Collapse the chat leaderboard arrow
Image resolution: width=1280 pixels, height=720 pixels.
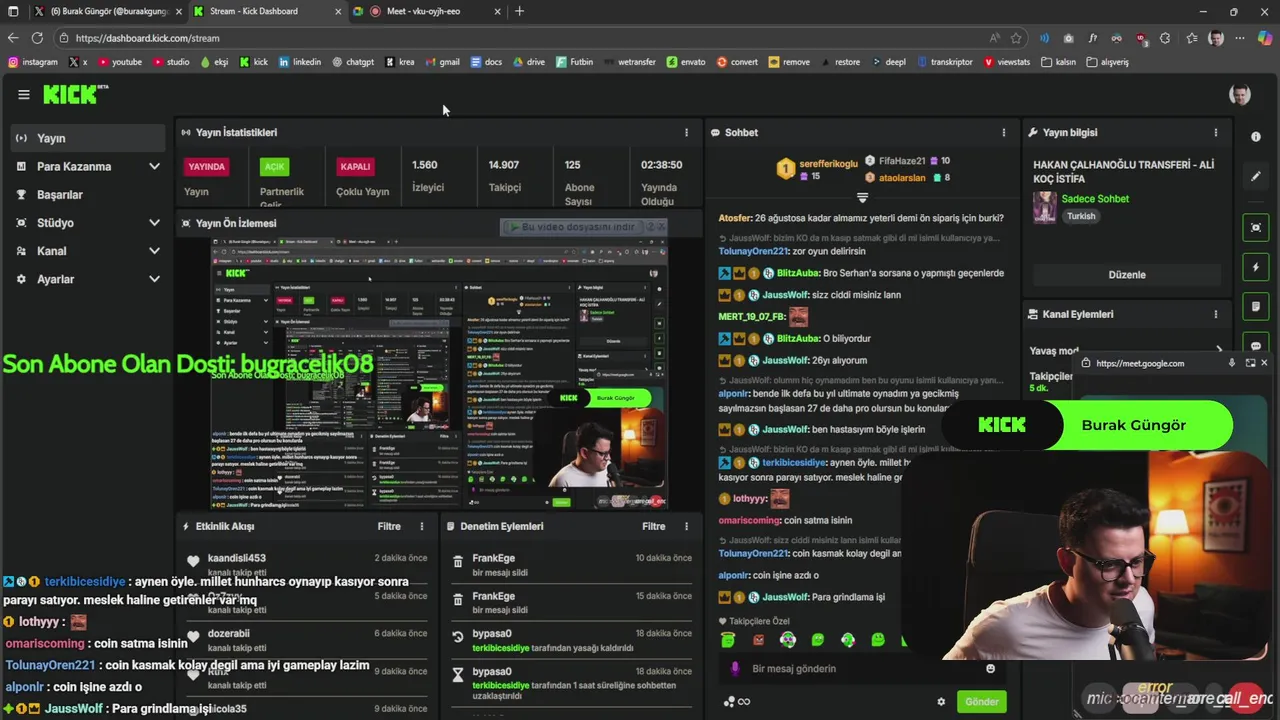[862, 198]
